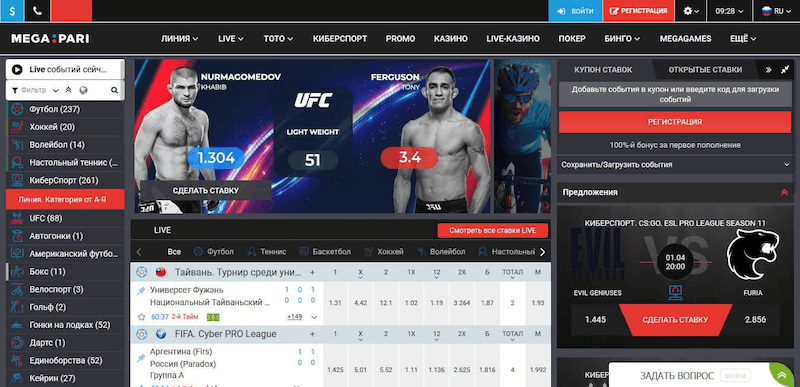Bet on Ferguson odds 3.4
Viewport: 800px width, 387px height.
tap(410, 158)
